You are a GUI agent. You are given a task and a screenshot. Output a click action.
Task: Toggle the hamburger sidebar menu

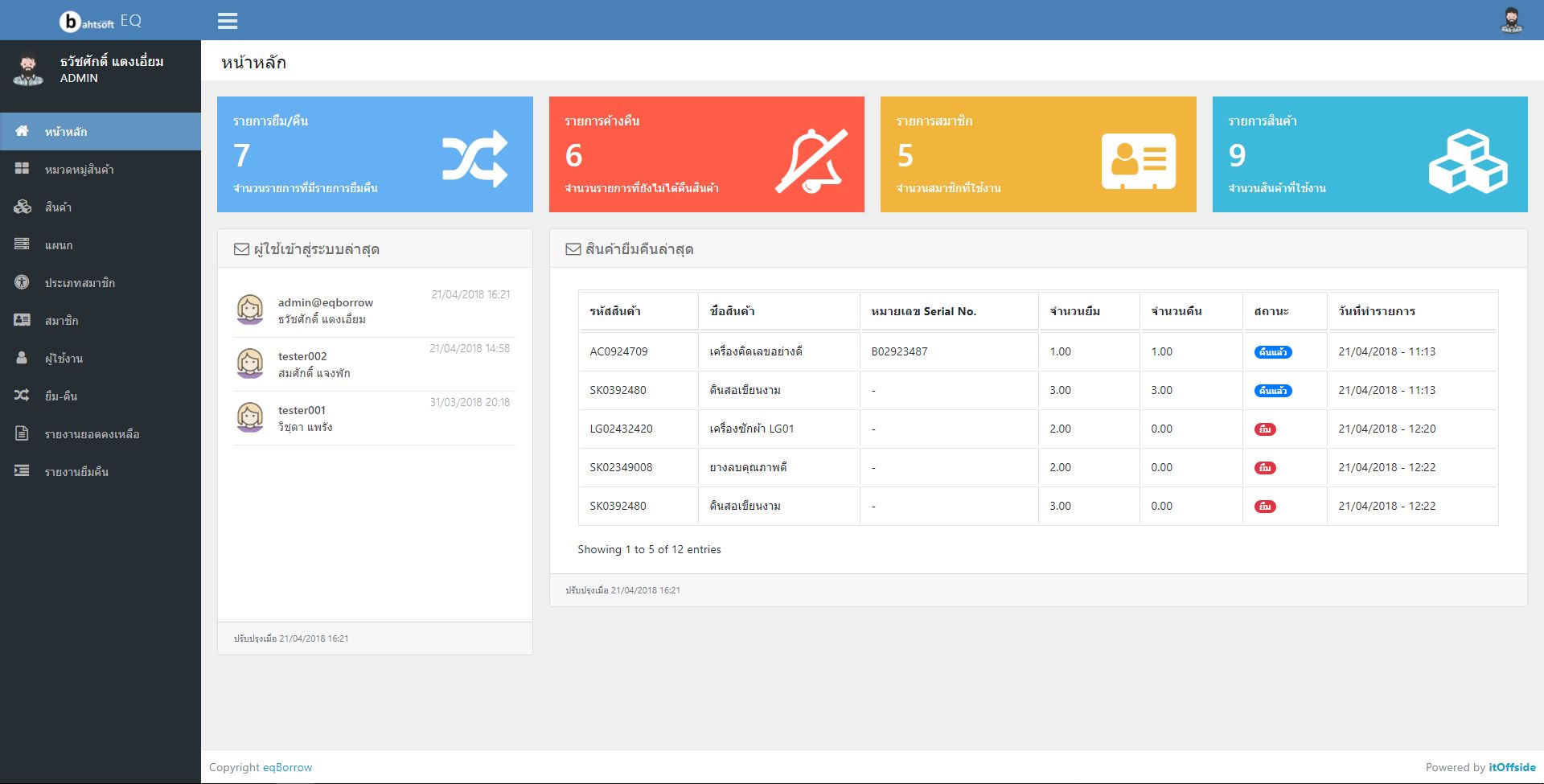tap(228, 21)
